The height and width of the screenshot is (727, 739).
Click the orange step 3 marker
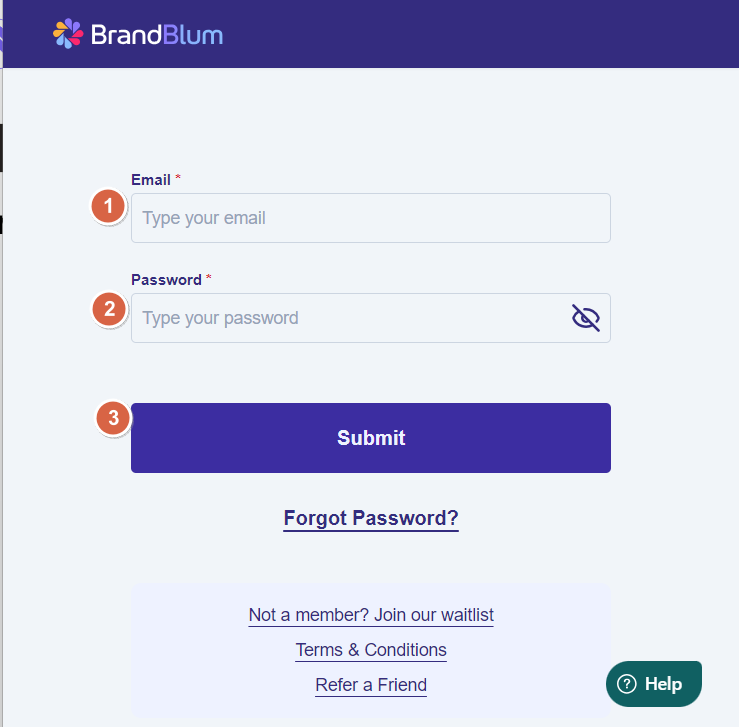[113, 418]
